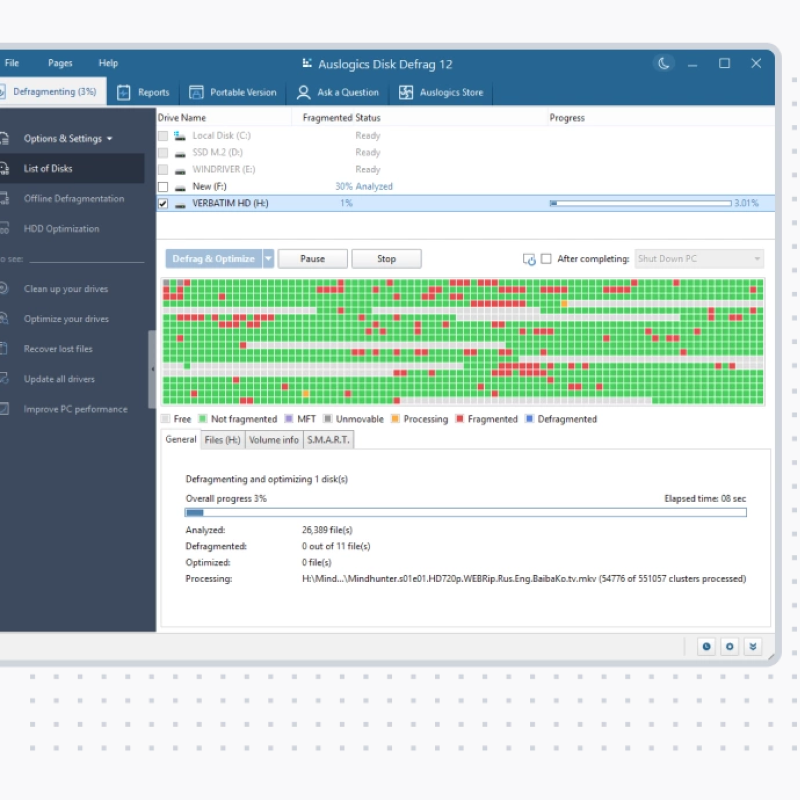Collapse the sidebar with the arrow handle
800x800 pixels.
click(x=152, y=369)
